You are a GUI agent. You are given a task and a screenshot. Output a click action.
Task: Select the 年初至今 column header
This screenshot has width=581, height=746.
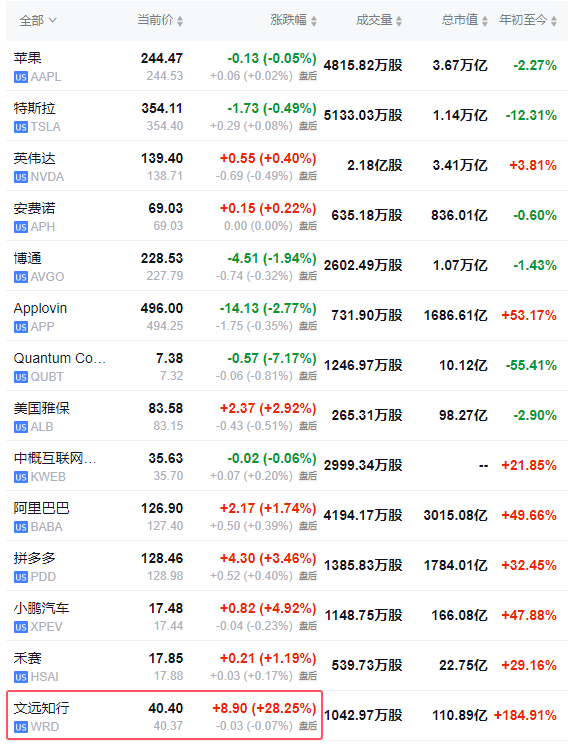pyautogui.click(x=523, y=20)
